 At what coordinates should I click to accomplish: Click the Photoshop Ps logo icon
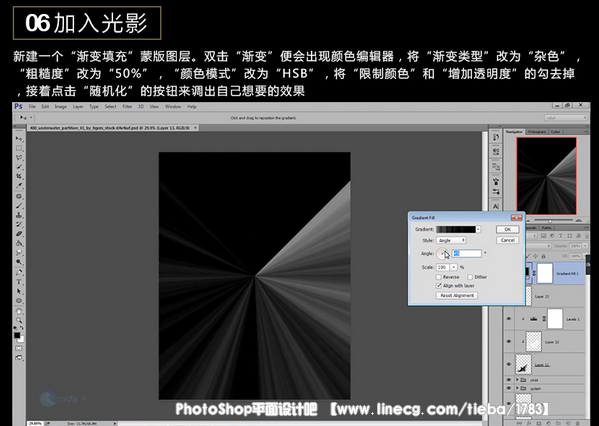[18, 106]
